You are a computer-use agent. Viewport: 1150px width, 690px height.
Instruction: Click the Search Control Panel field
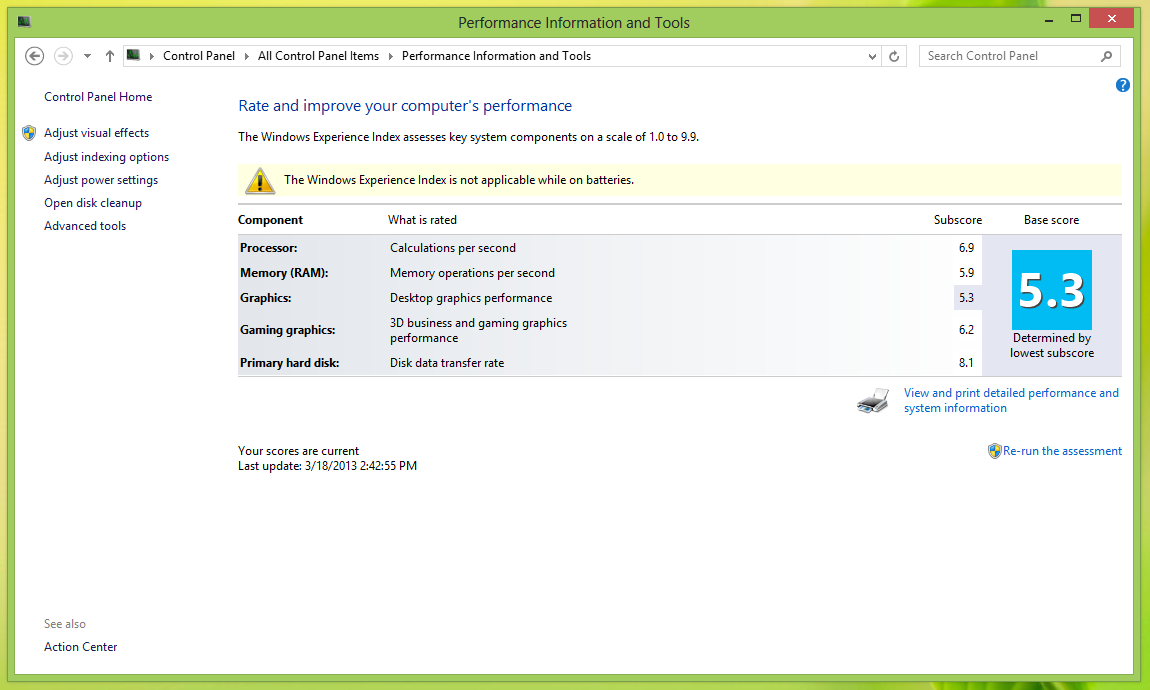1008,56
